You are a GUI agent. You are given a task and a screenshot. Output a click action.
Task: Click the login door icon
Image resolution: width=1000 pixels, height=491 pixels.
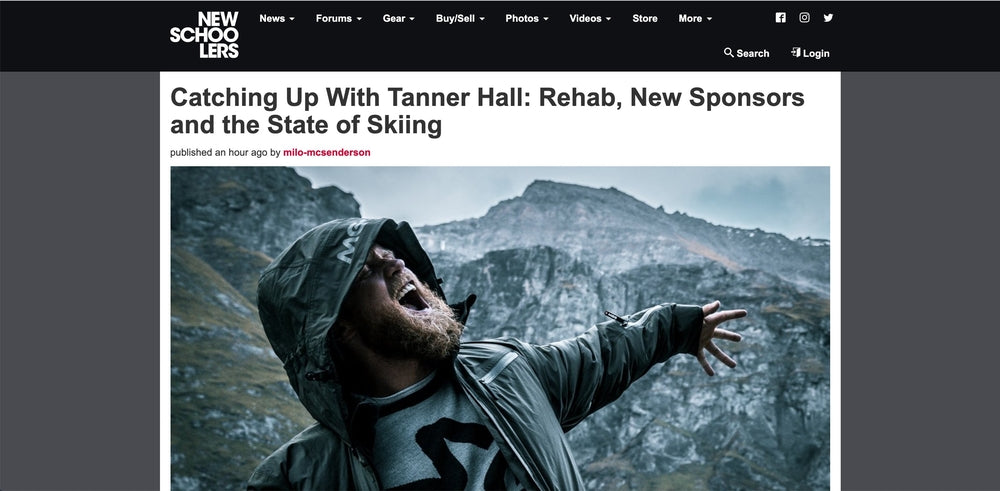pyautogui.click(x=795, y=53)
